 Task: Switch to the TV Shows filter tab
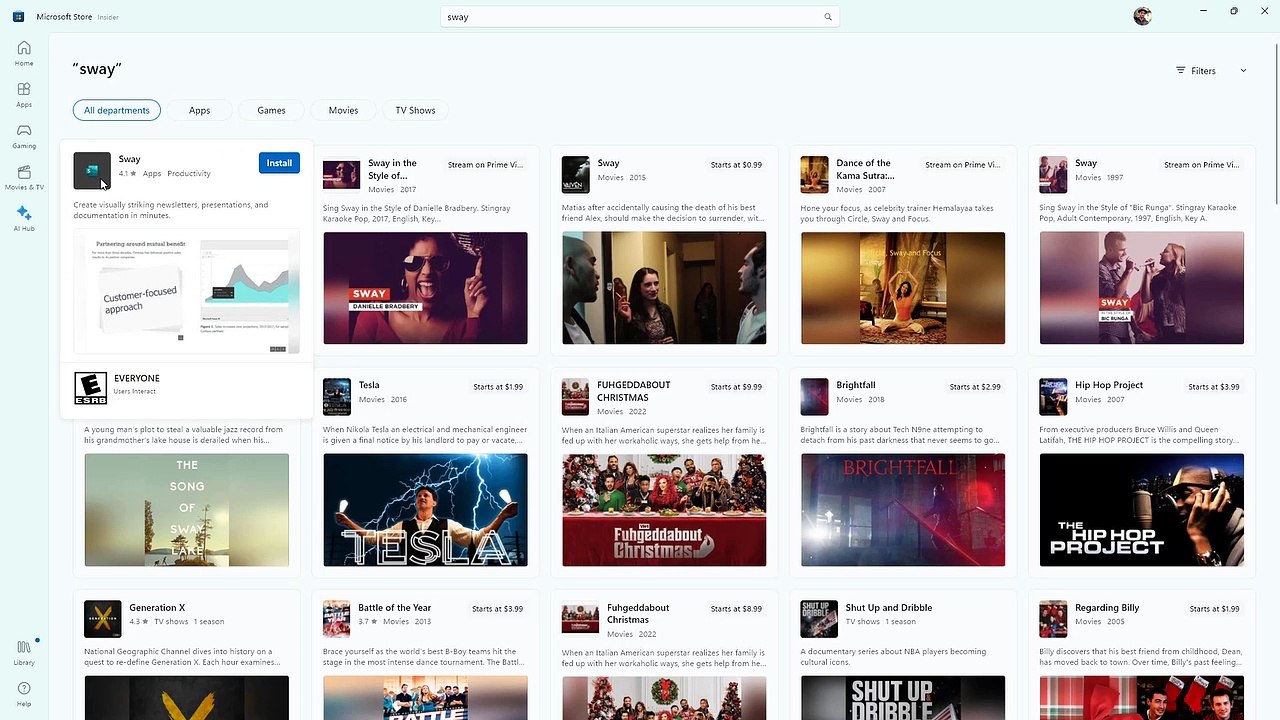[415, 110]
